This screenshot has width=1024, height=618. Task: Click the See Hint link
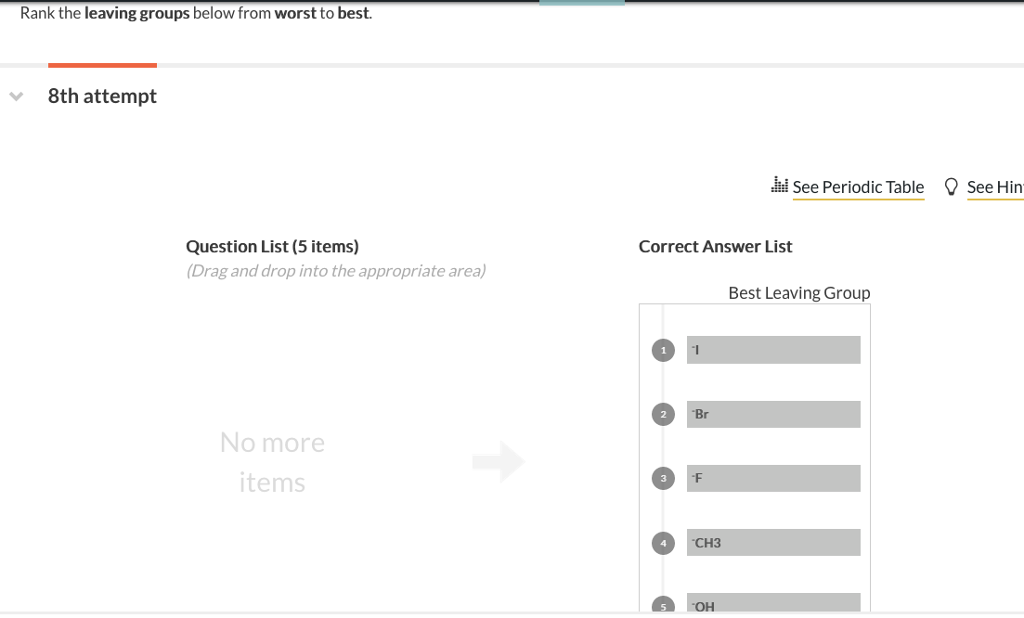point(995,186)
